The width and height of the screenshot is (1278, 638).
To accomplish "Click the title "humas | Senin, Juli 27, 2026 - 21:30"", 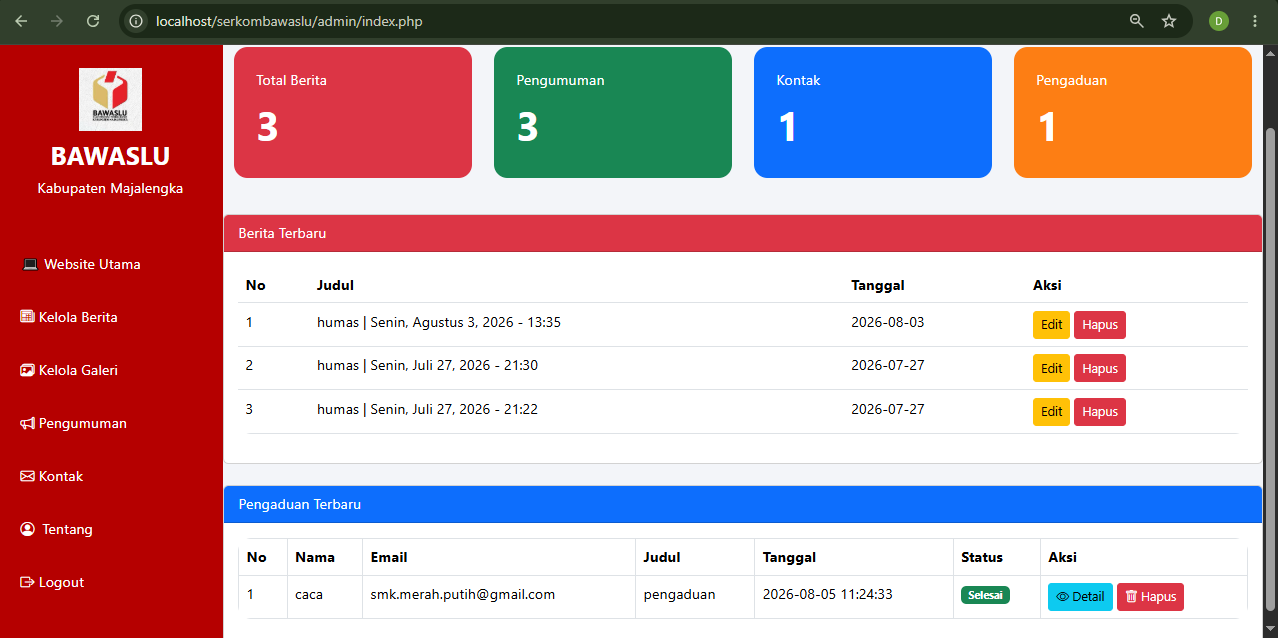I will [427, 366].
